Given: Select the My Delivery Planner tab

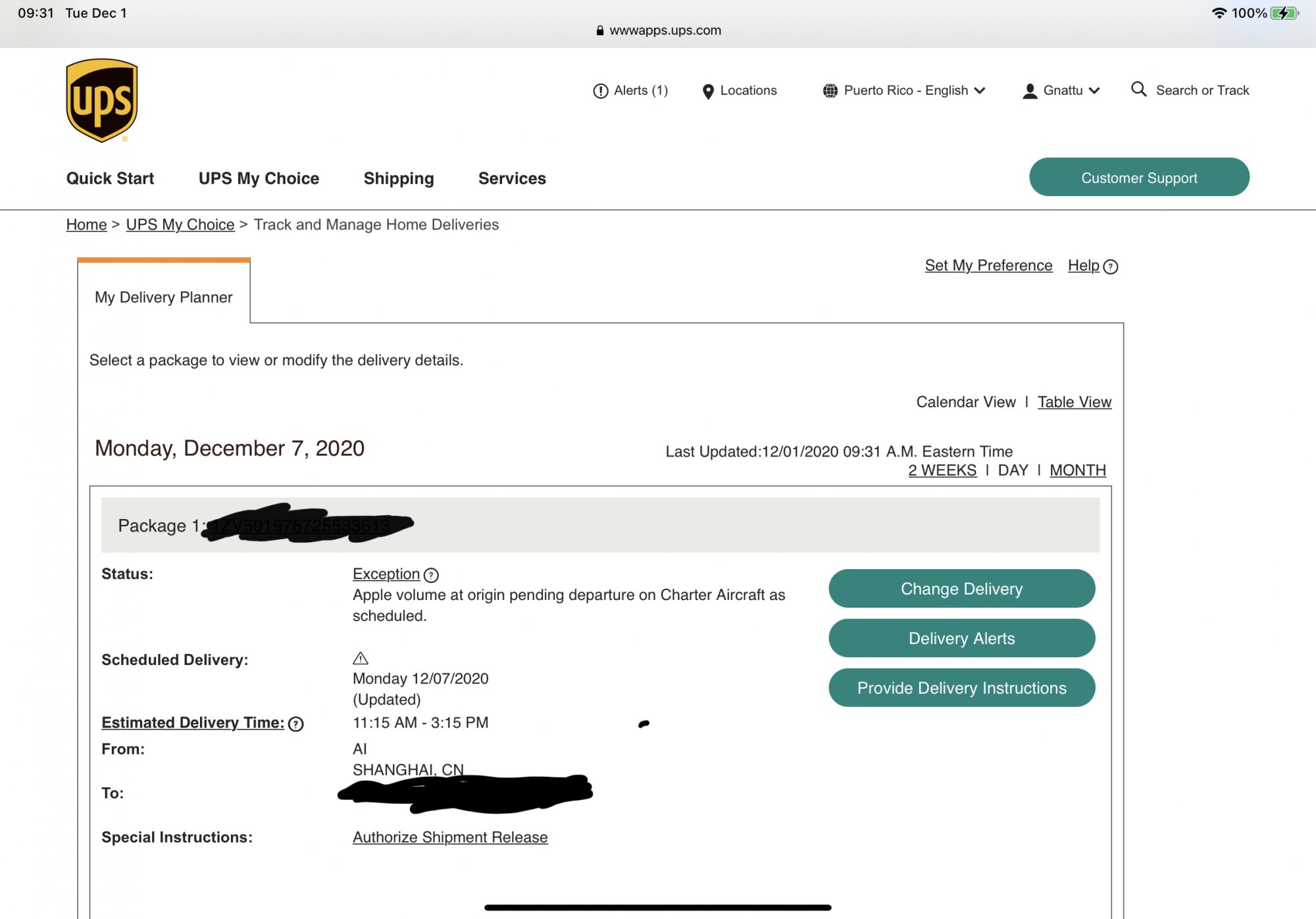Looking at the screenshot, I should pos(163,297).
